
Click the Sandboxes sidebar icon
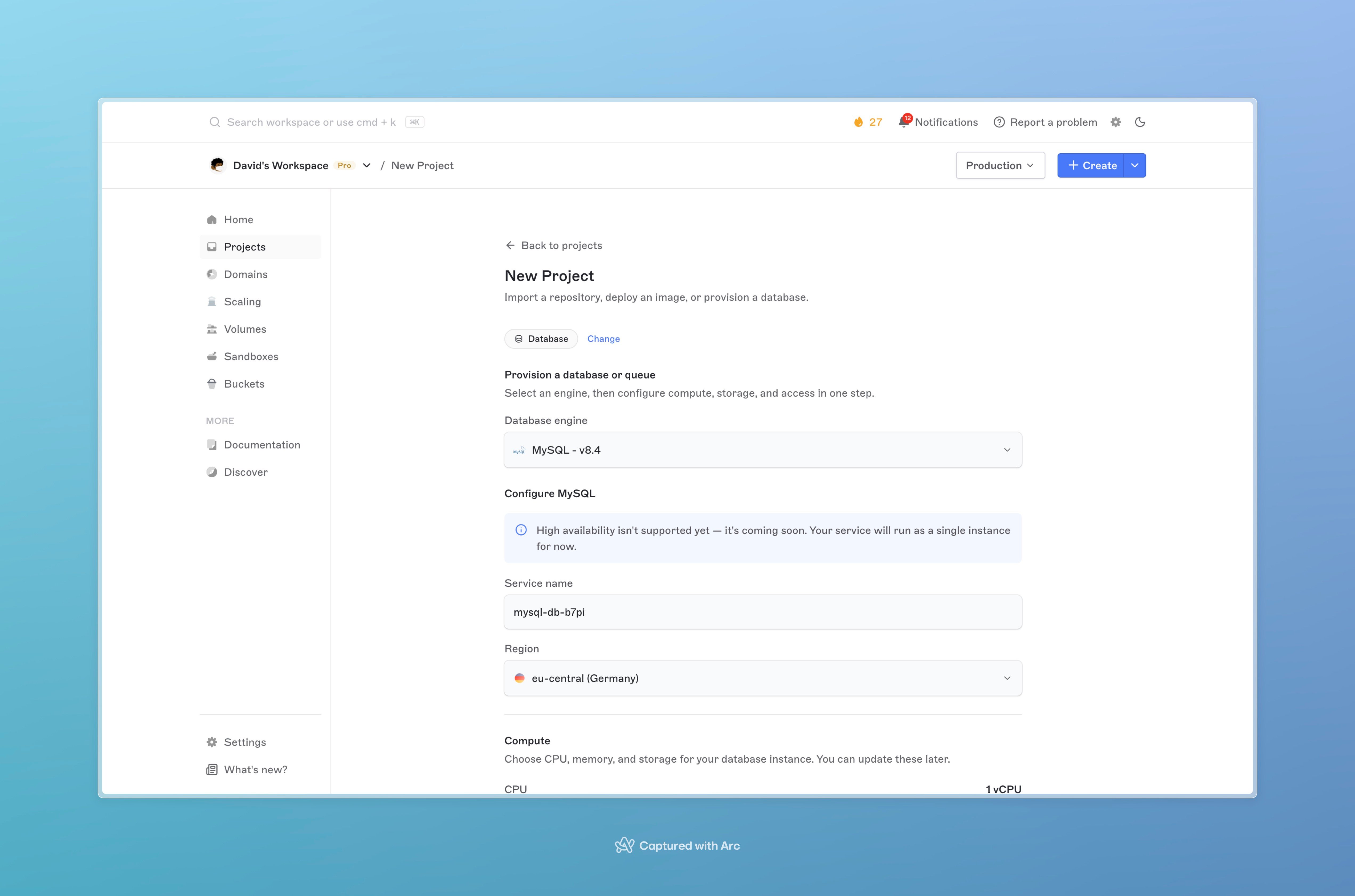[211, 357]
